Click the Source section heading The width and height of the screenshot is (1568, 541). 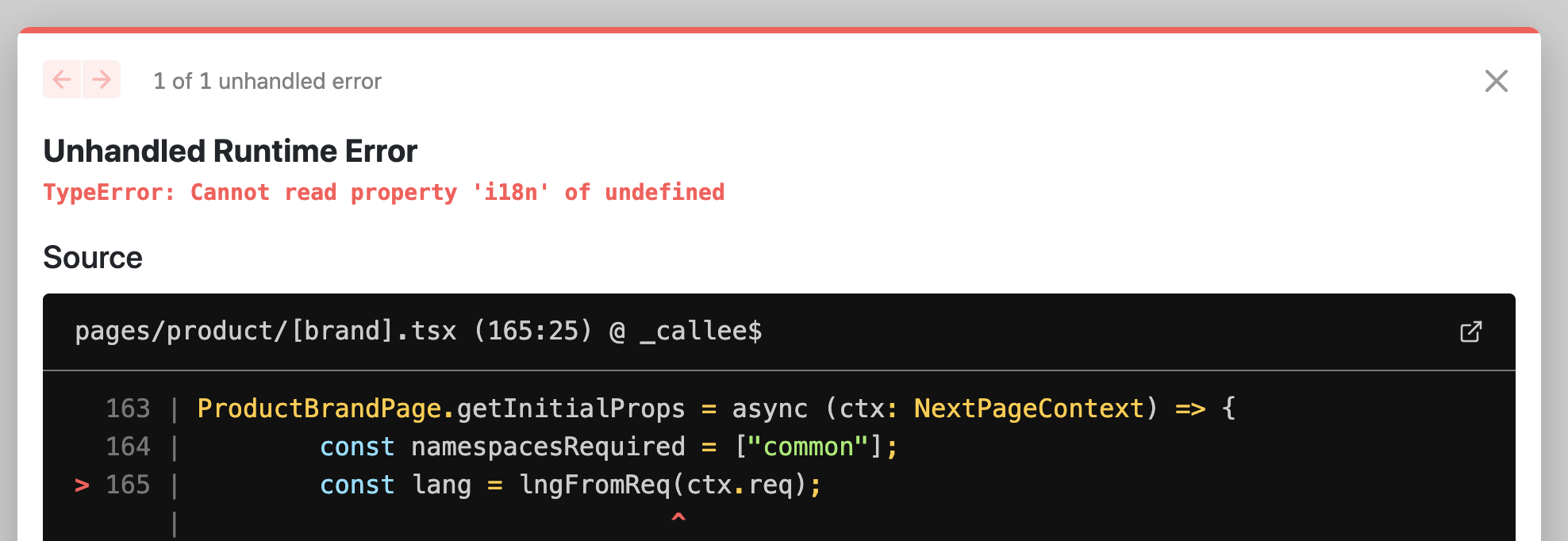(x=93, y=257)
